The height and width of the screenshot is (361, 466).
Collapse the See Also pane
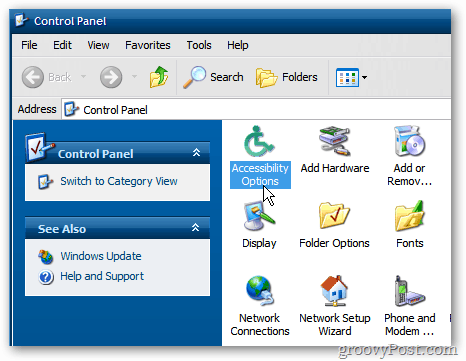196,228
